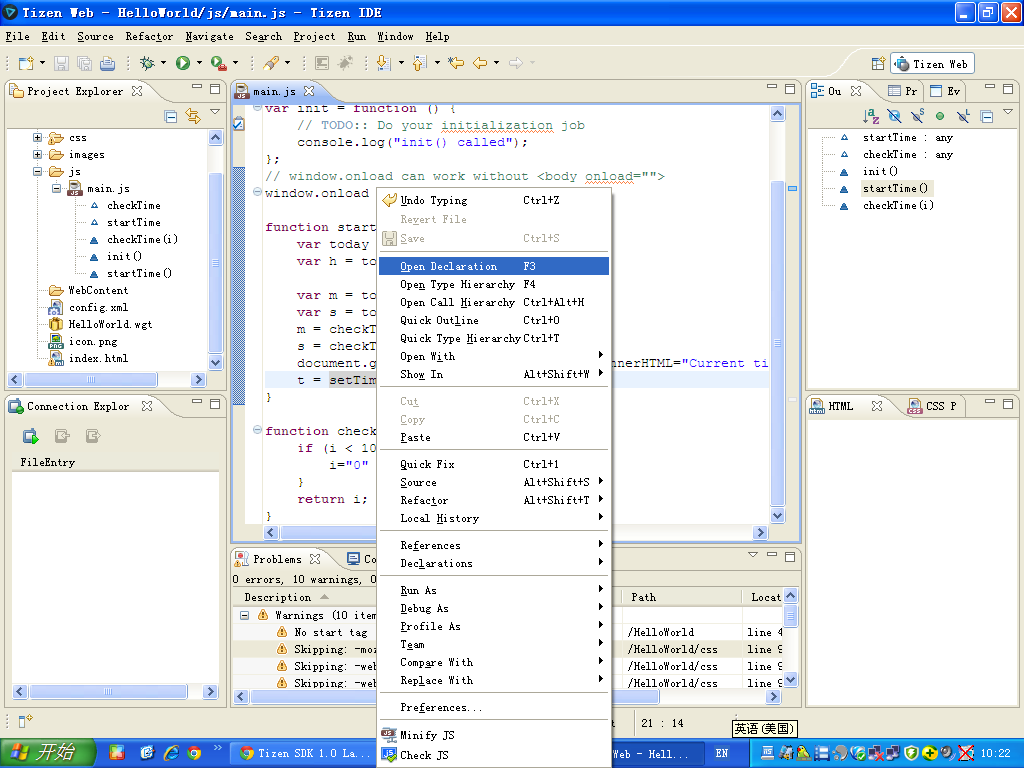Click the task marker icon in editor gutter
This screenshot has height=768, width=1024.
[239, 123]
